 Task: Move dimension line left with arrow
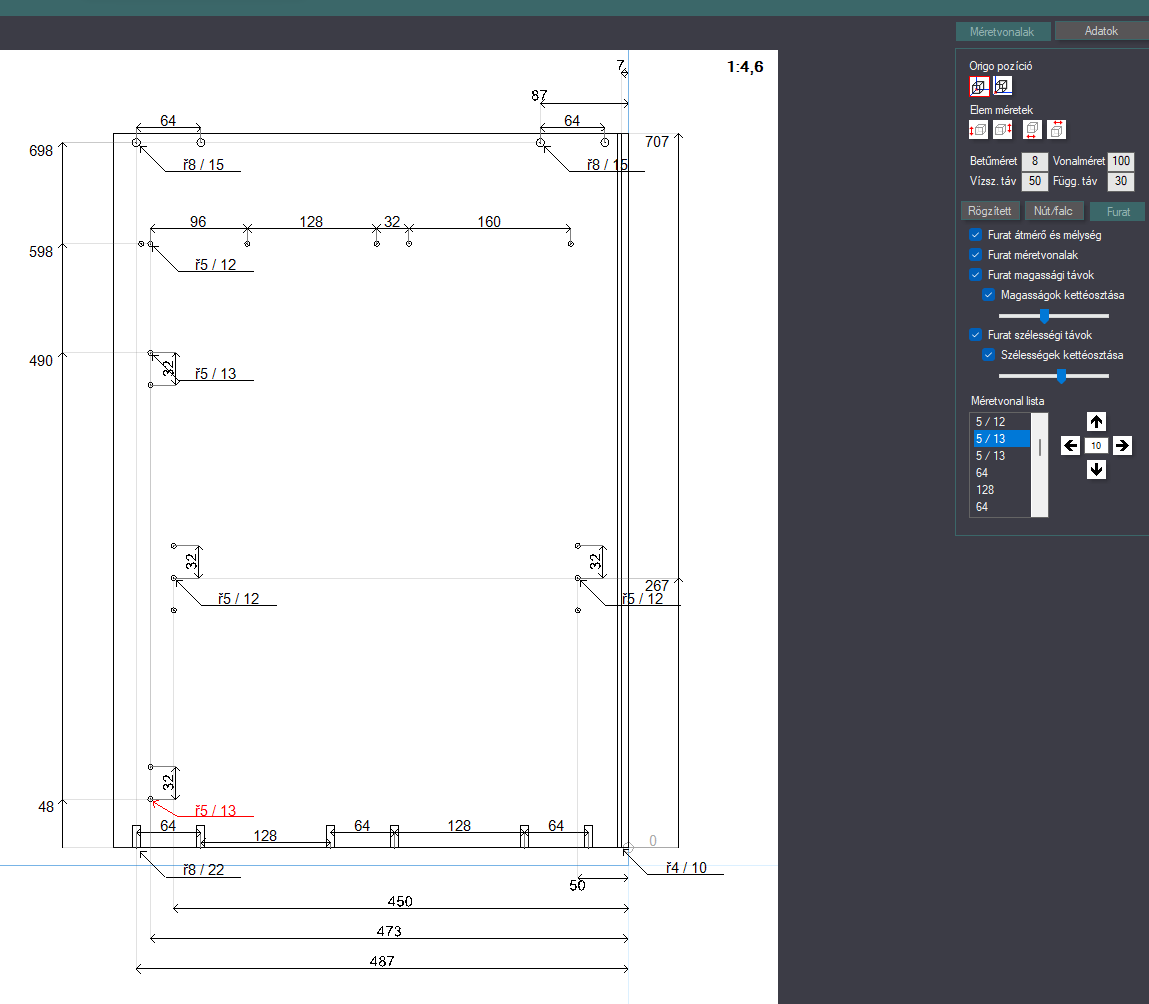[x=1071, y=445]
